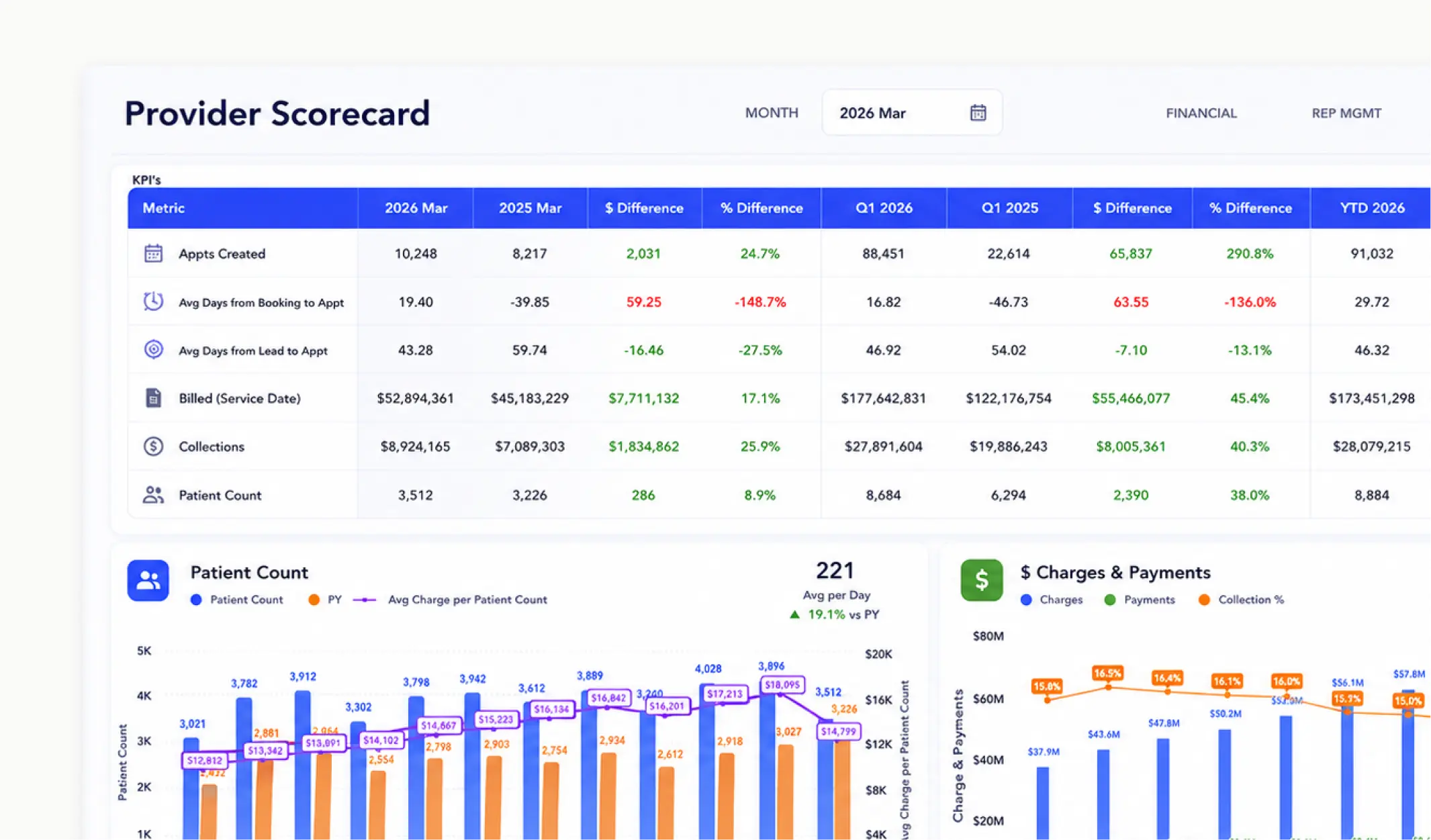Select the 25.9% collections difference
This screenshot has height=840, width=1431.
(760, 447)
